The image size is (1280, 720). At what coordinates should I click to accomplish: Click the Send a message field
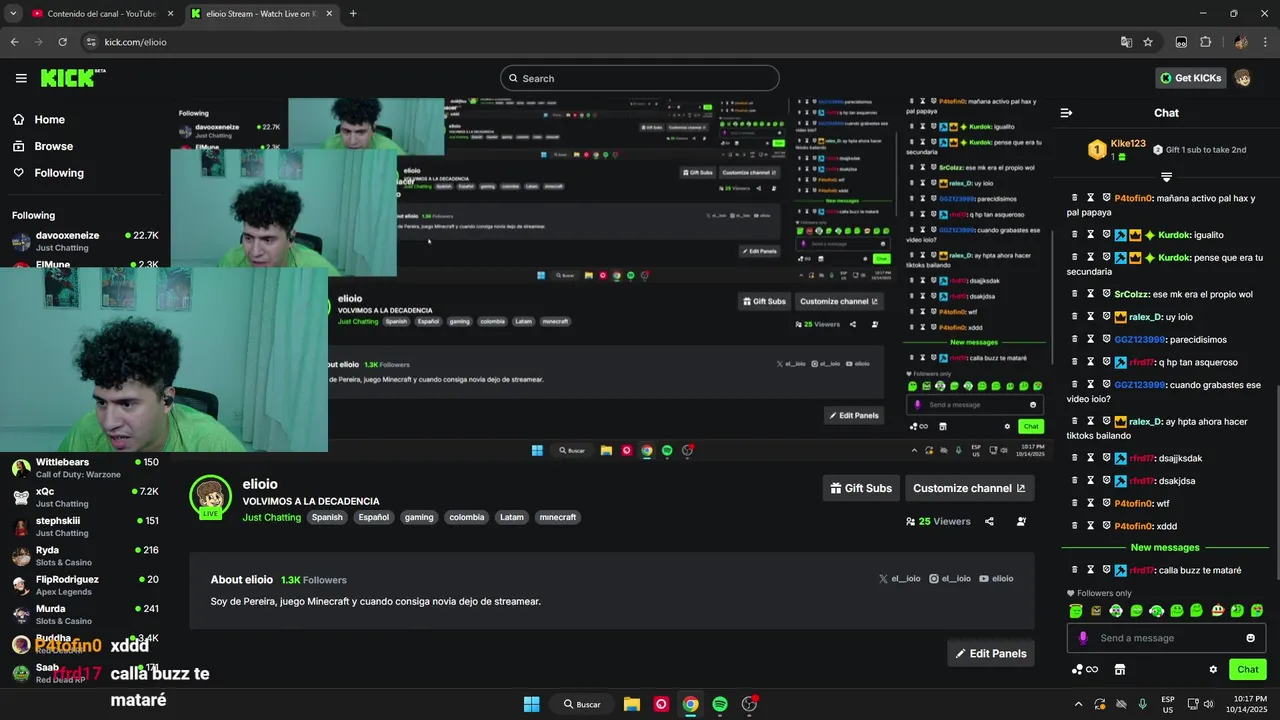(1164, 638)
